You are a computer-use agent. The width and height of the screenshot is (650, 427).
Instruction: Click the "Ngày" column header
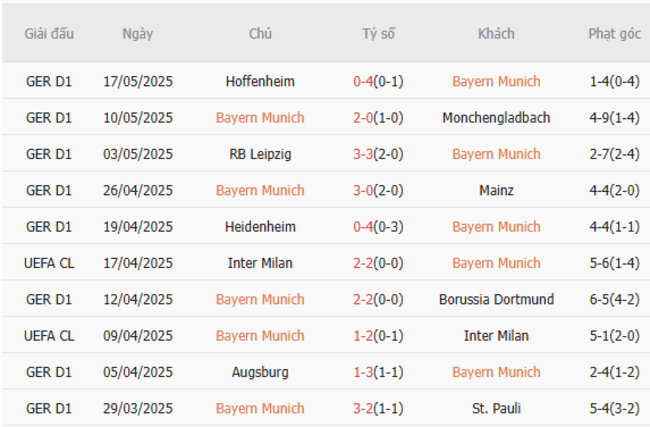[138, 34]
